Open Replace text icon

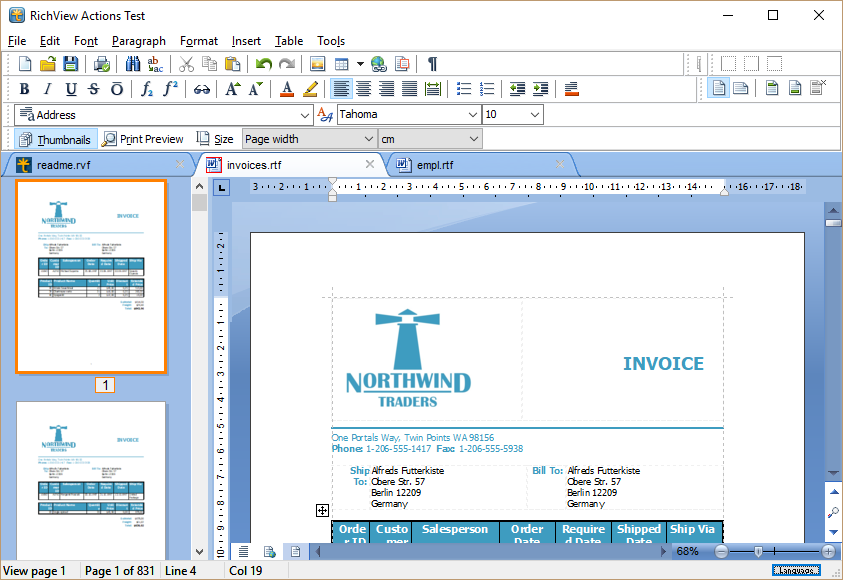(x=155, y=64)
